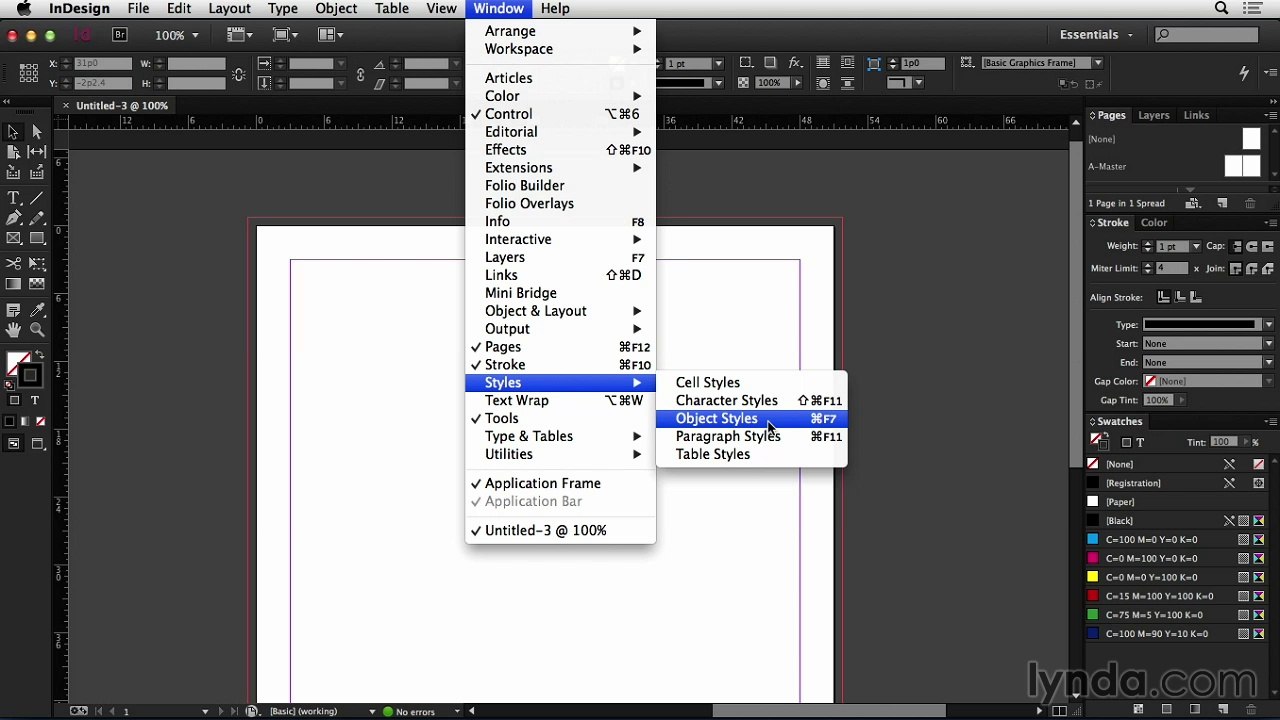This screenshot has width=1280, height=720.
Task: Open the stroke Weight dropdown
Action: [1195, 246]
